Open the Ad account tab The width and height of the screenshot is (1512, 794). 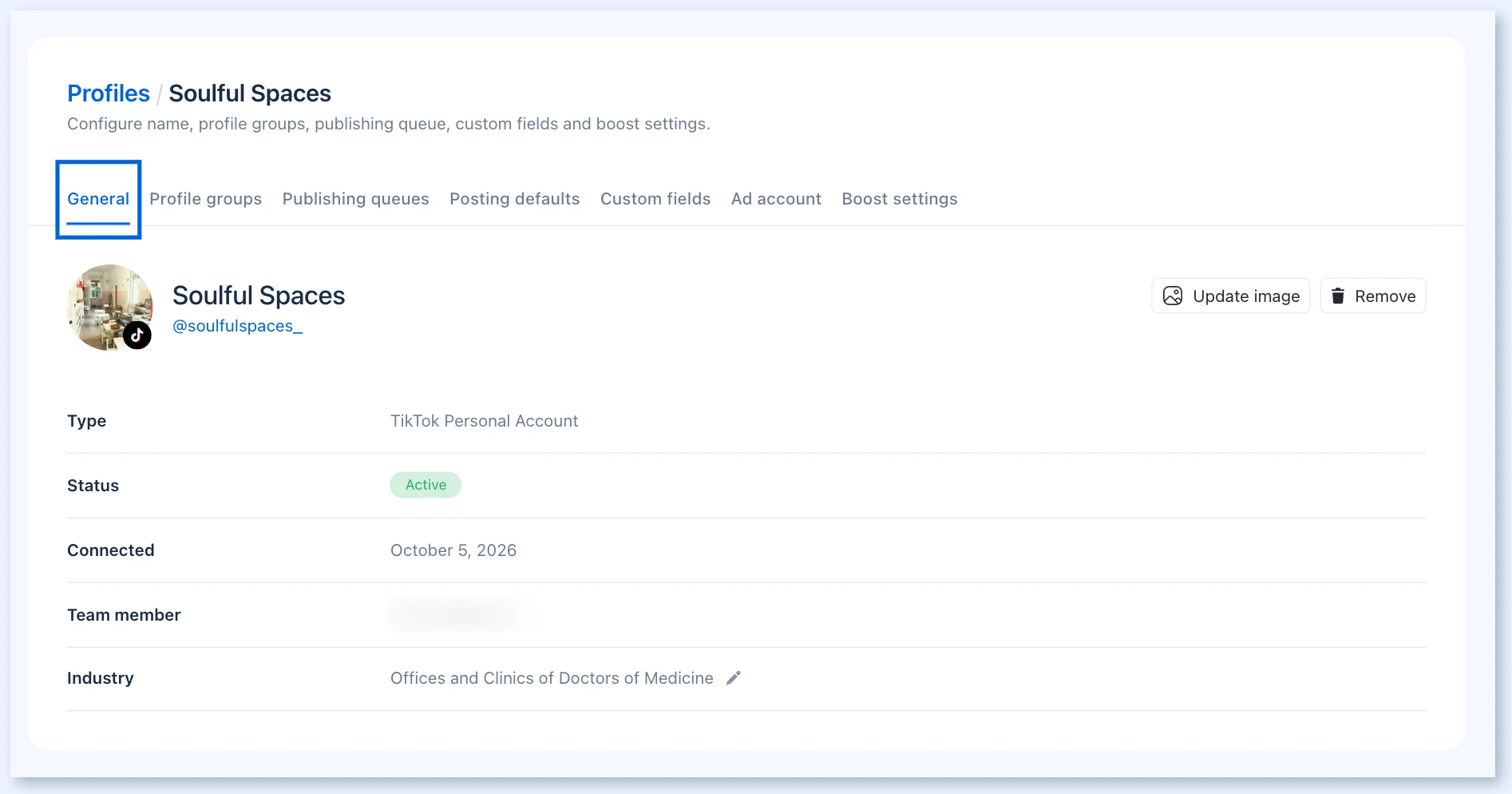(x=776, y=199)
